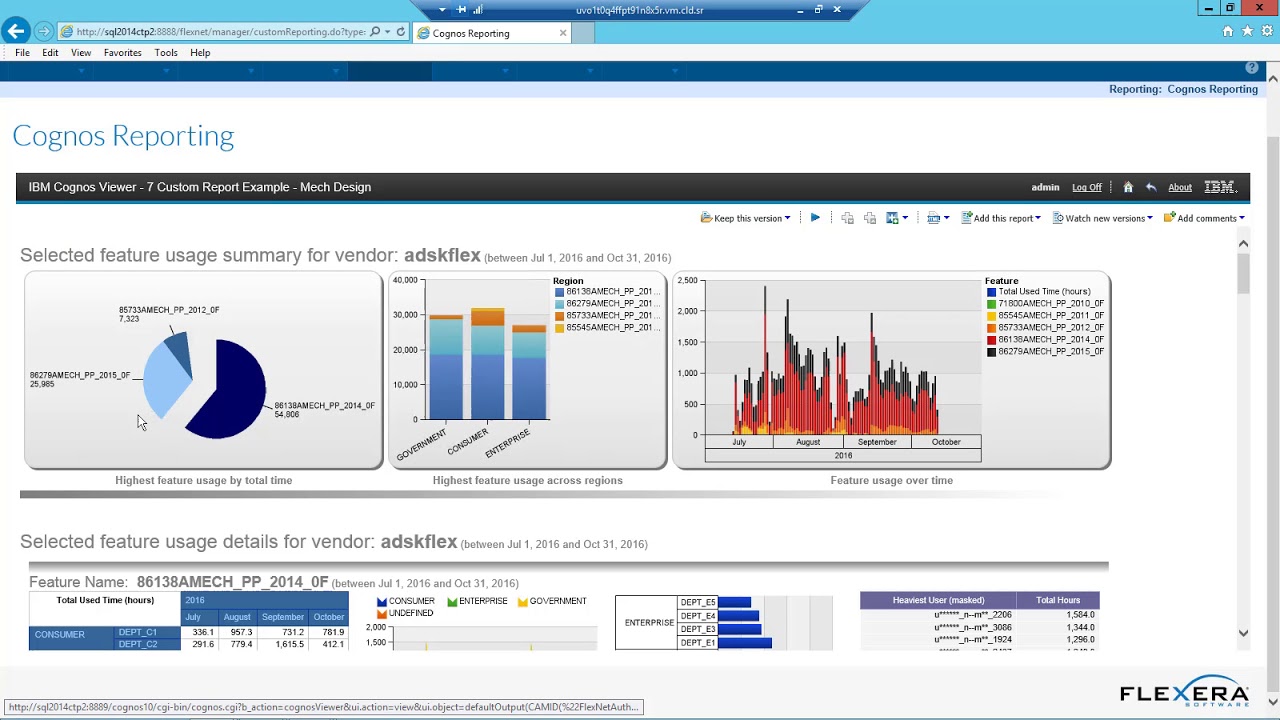Click the inner report scroll up arrow
Viewport: 1280px width, 720px height.
click(x=1244, y=243)
